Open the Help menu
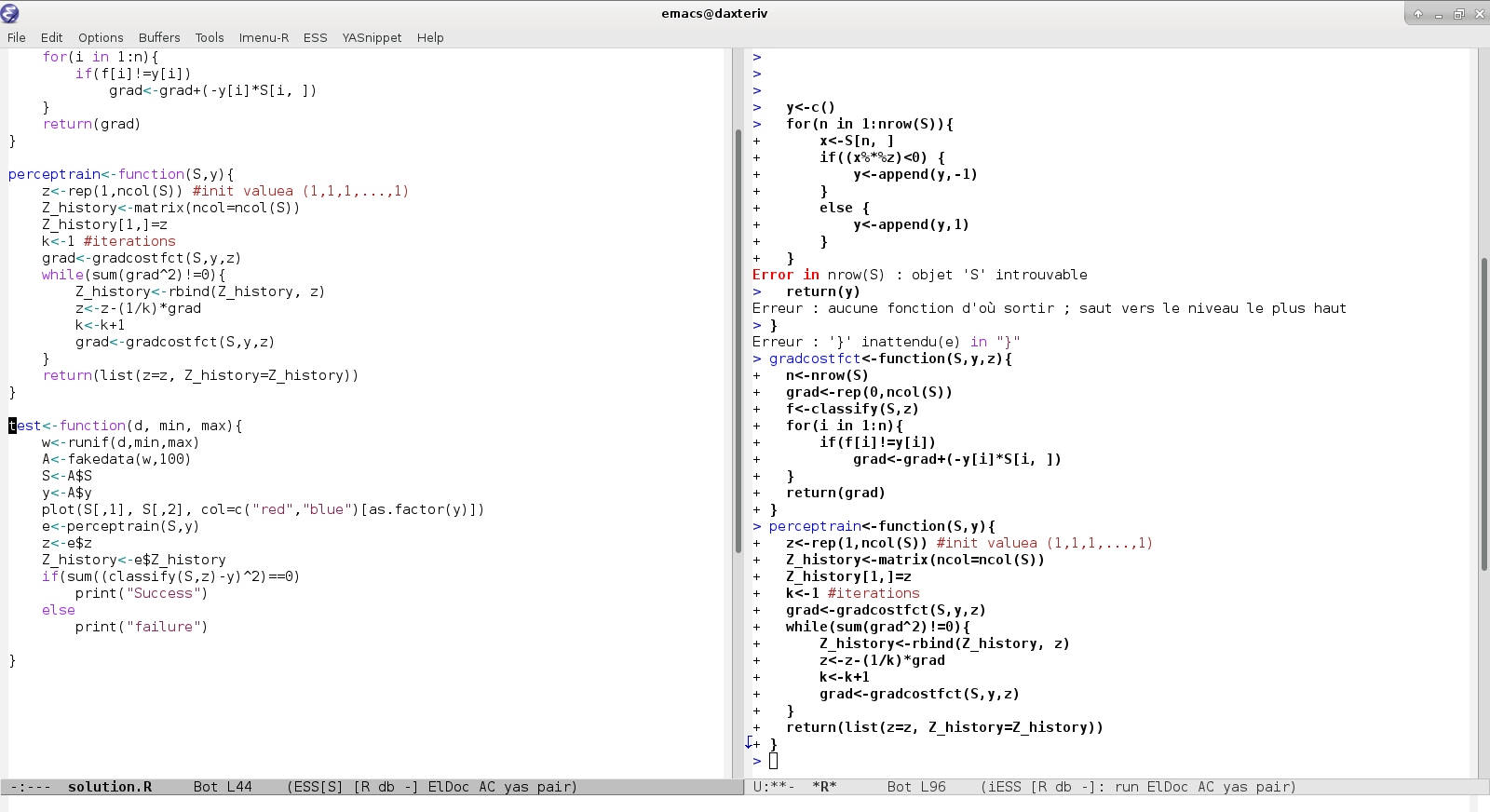 click(x=430, y=37)
